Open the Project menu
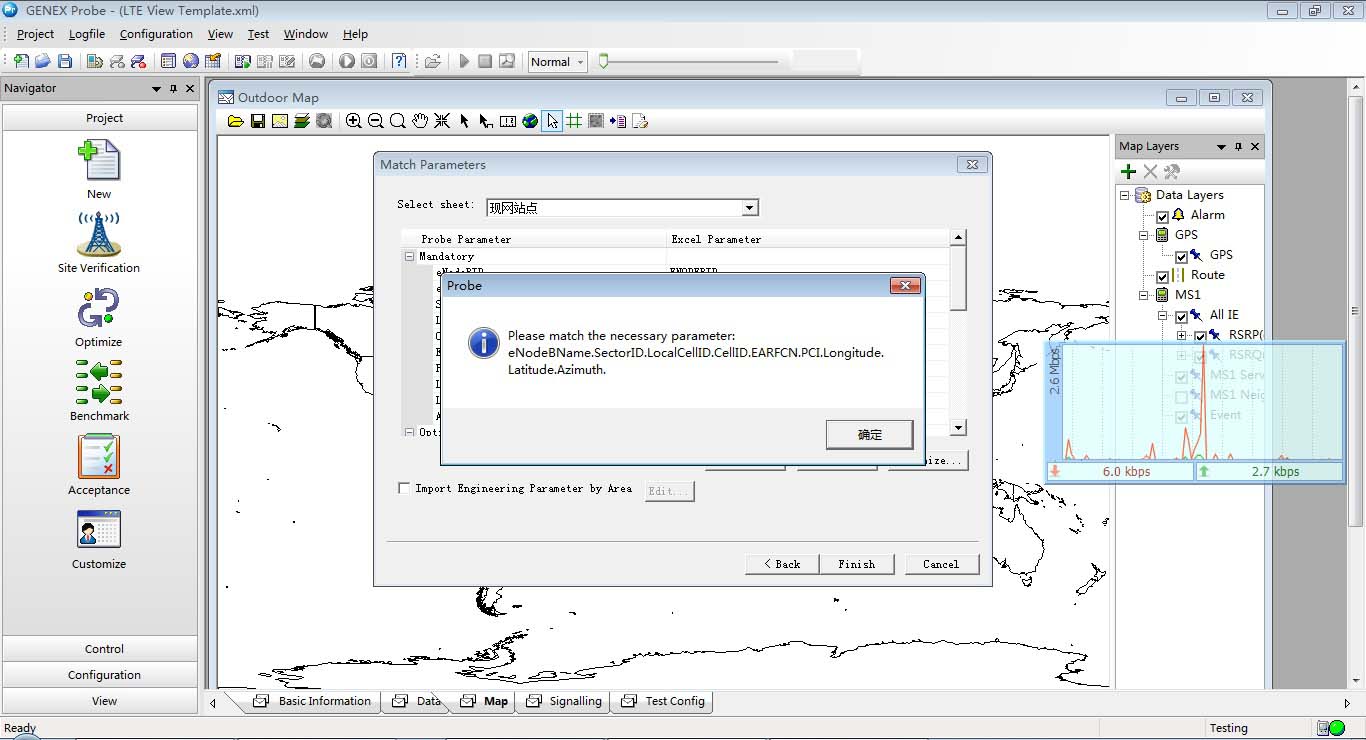The image size is (1366, 740). pos(35,34)
